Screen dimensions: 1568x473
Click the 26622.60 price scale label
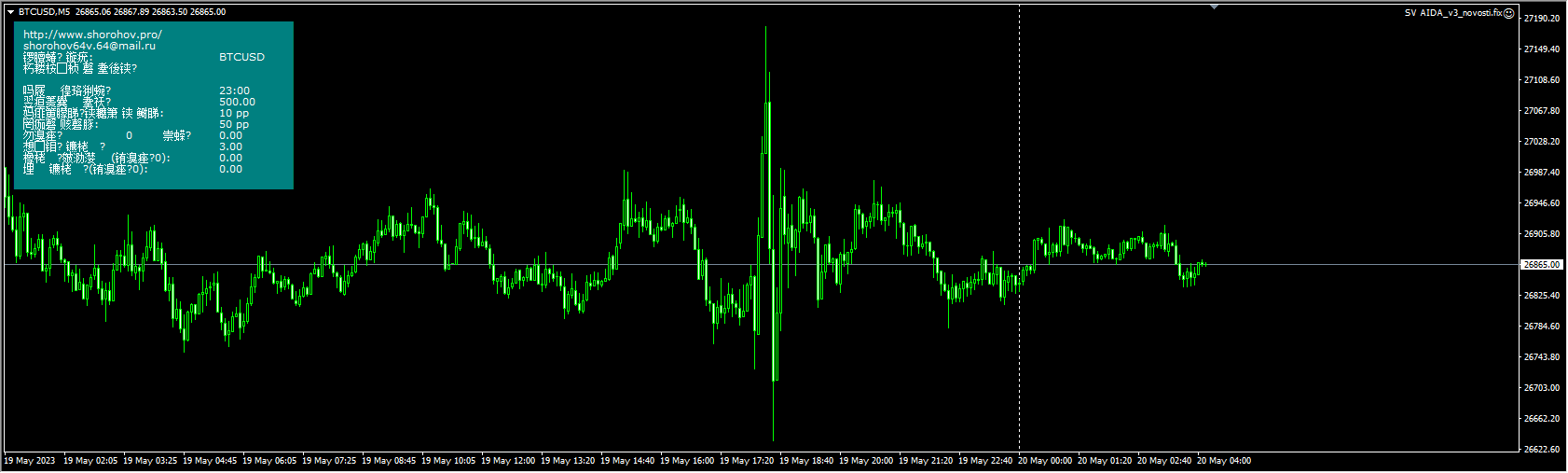(1542, 450)
